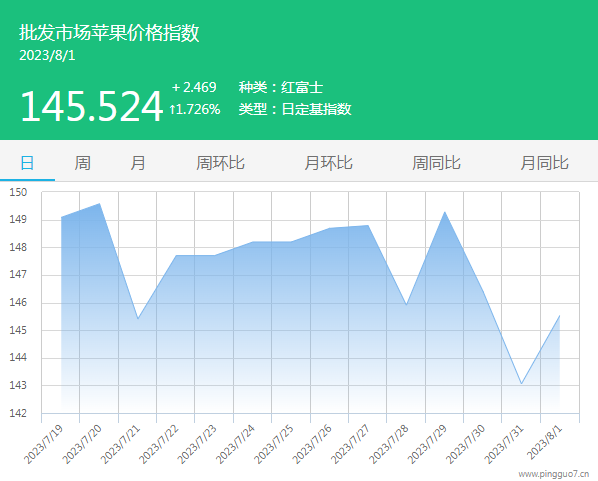This screenshot has width=598, height=481.
Task: Click the 2023/7/19 axis label
Action: [x=43, y=444]
